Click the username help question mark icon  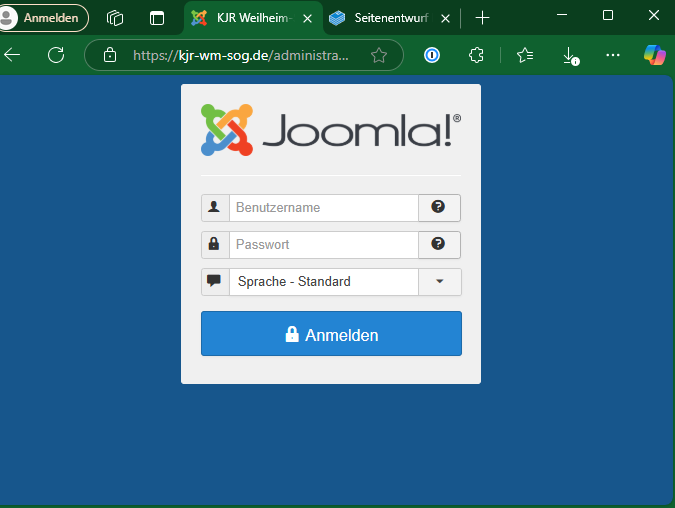[438, 208]
